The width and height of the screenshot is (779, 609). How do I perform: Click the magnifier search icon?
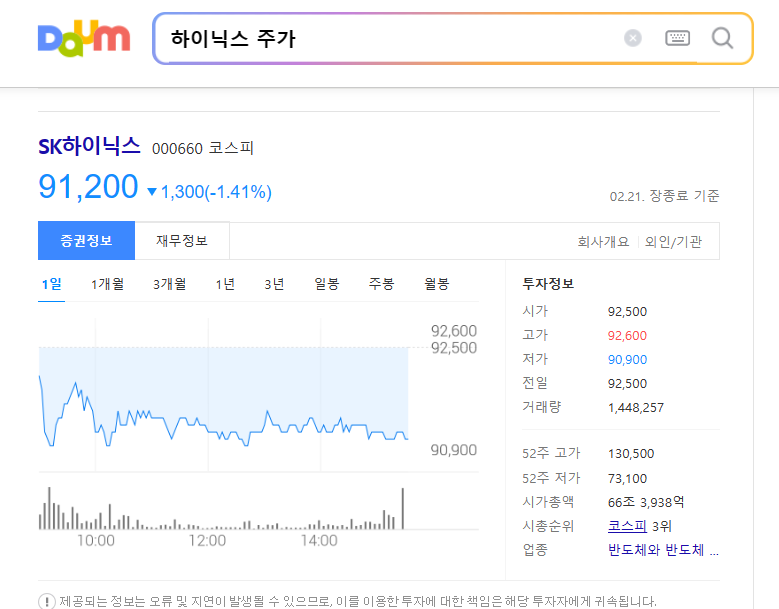pyautogui.click(x=722, y=38)
